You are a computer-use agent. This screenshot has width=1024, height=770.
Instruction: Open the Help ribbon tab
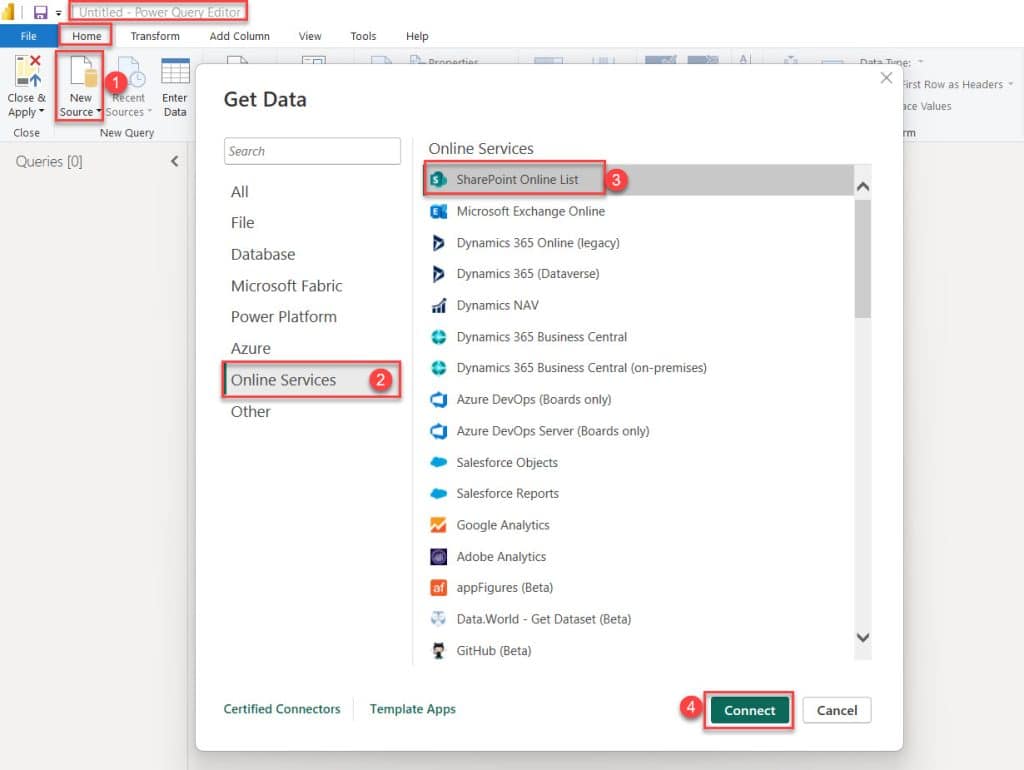pyautogui.click(x=417, y=36)
